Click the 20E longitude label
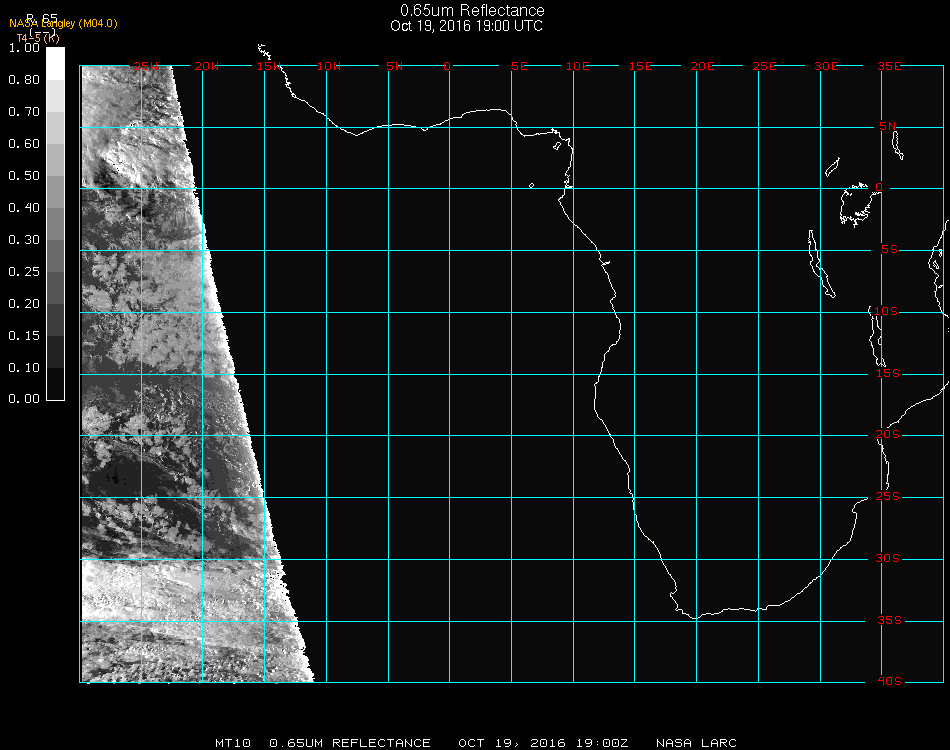950x750 pixels. (703, 66)
